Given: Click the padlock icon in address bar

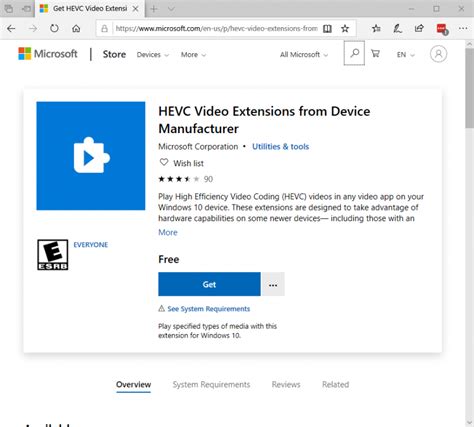Looking at the screenshot, I should click(104, 29).
